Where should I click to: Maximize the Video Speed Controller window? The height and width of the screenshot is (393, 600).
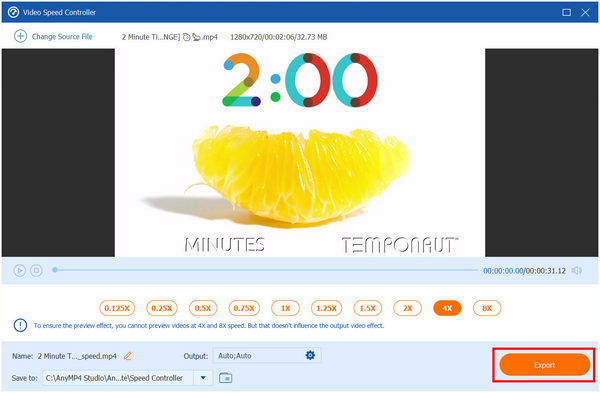click(566, 12)
